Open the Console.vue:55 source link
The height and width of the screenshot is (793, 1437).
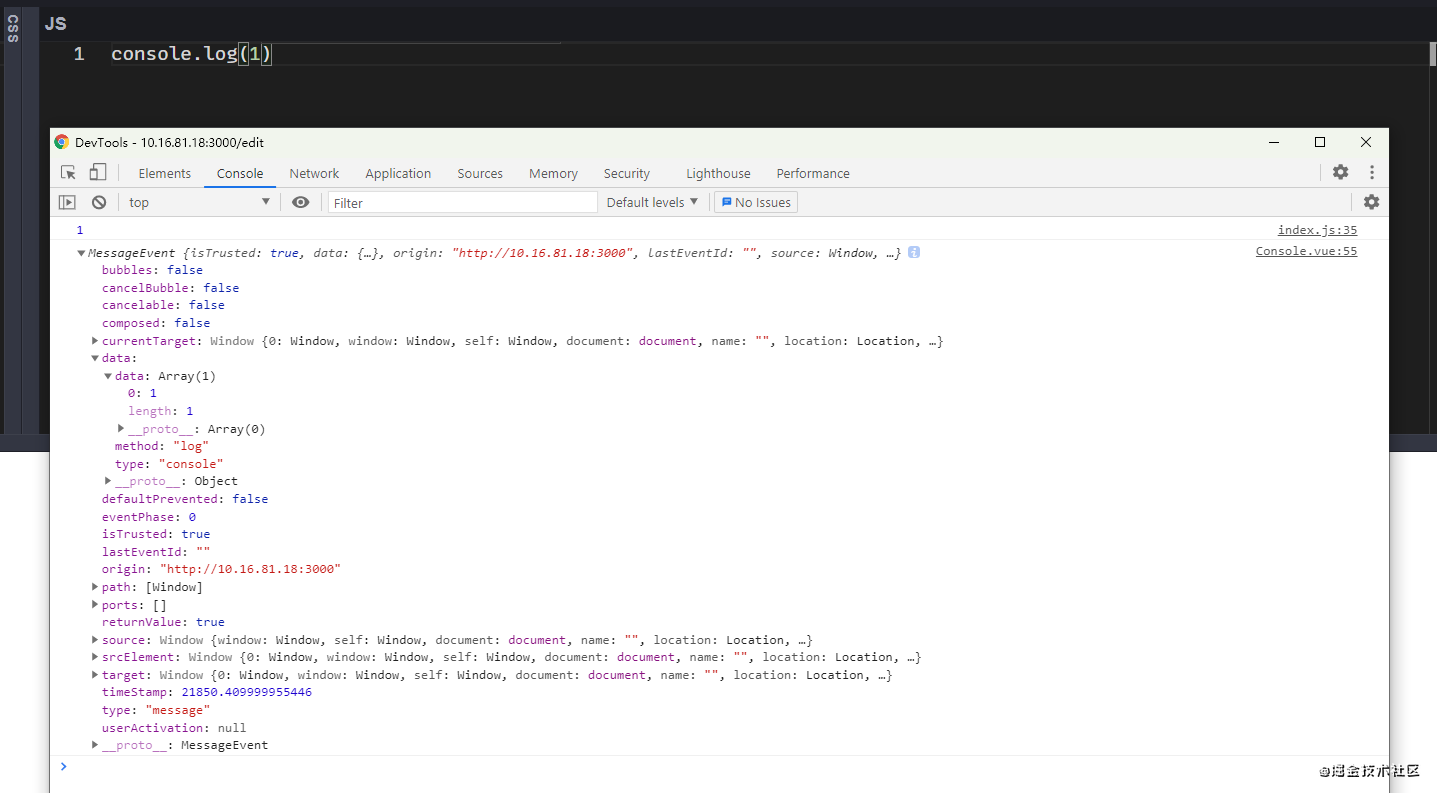[1306, 251]
